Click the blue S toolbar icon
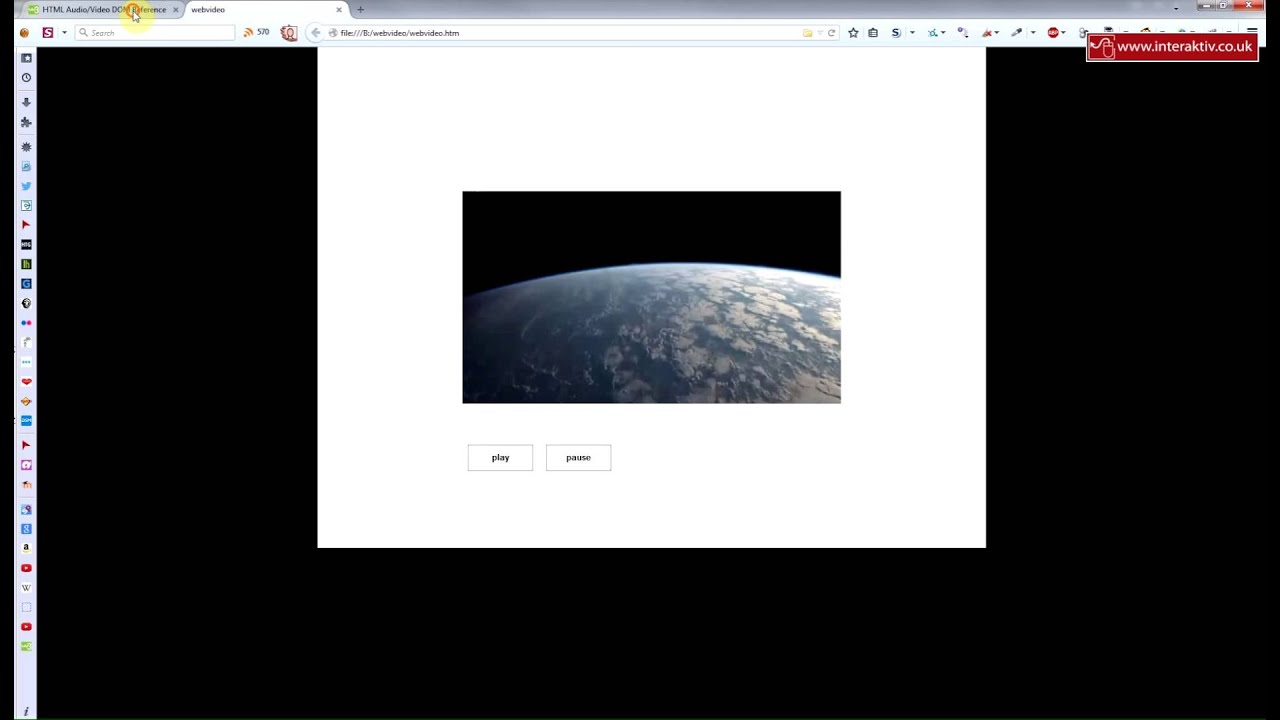 pos(896,33)
